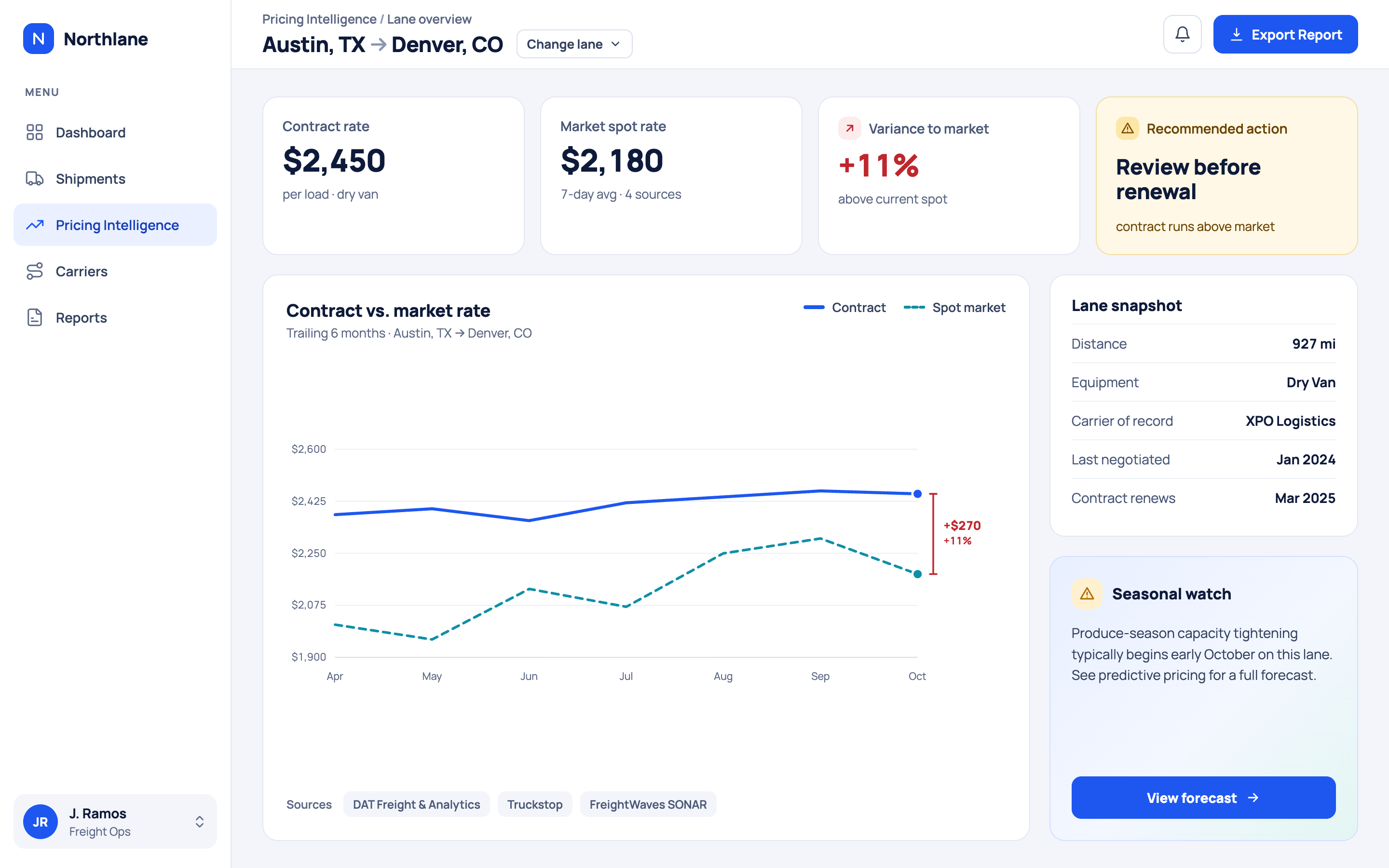Click the Truckstop source chip
Screen dimensions: 1389x868
click(x=534, y=804)
